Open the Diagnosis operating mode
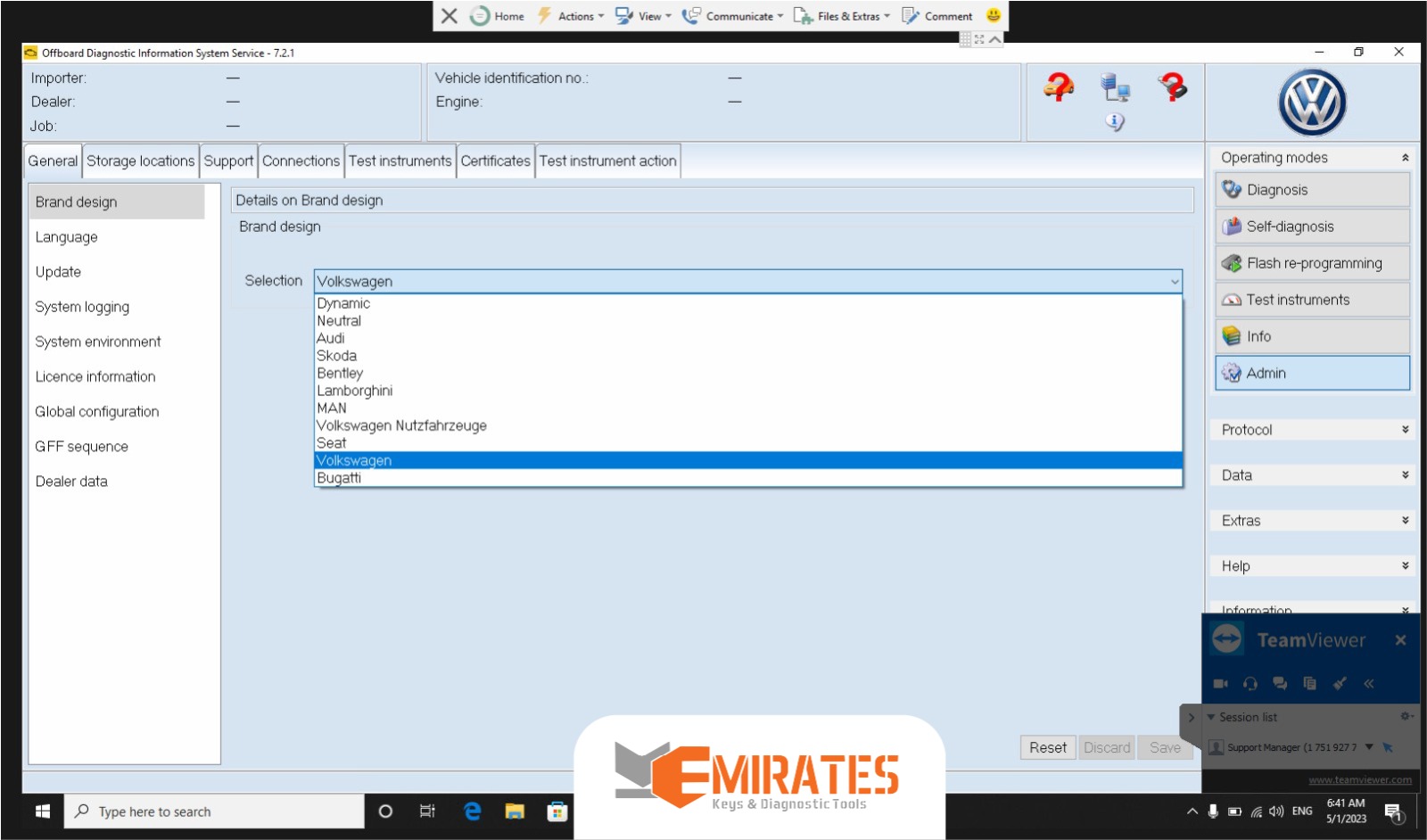The width and height of the screenshot is (1427, 840). pos(1312,190)
